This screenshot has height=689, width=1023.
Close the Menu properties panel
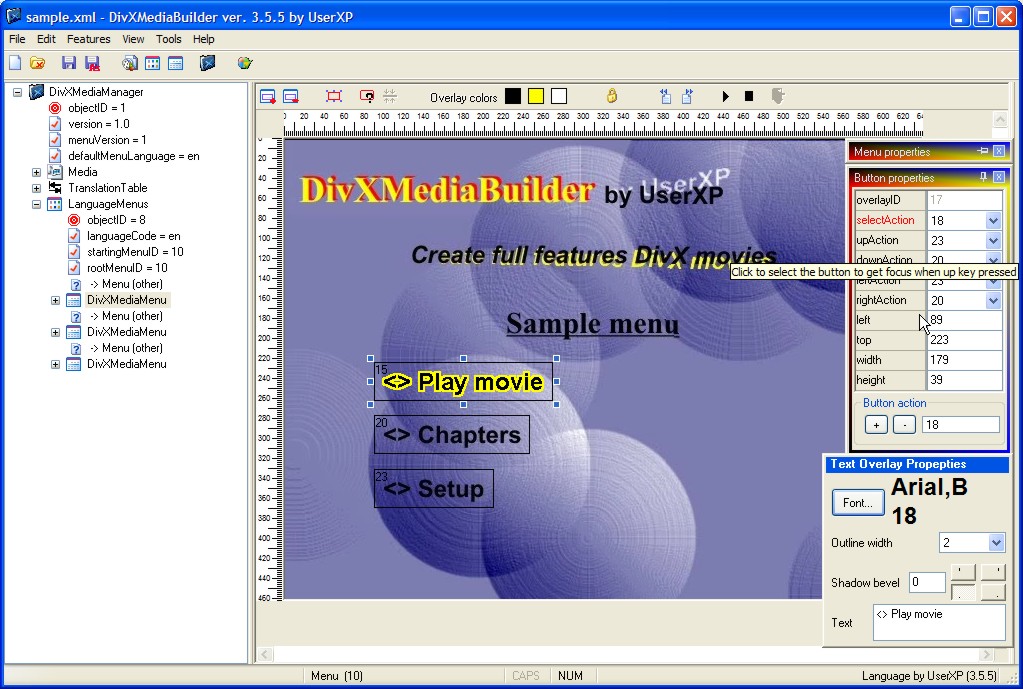coord(999,151)
